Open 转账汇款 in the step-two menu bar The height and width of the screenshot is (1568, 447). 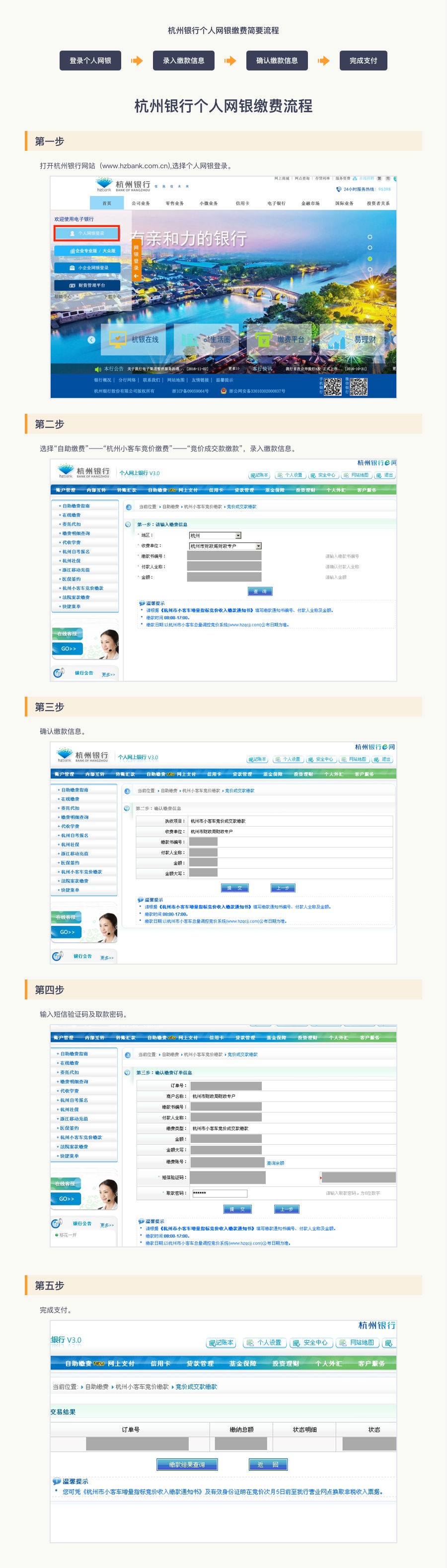[x=127, y=490]
